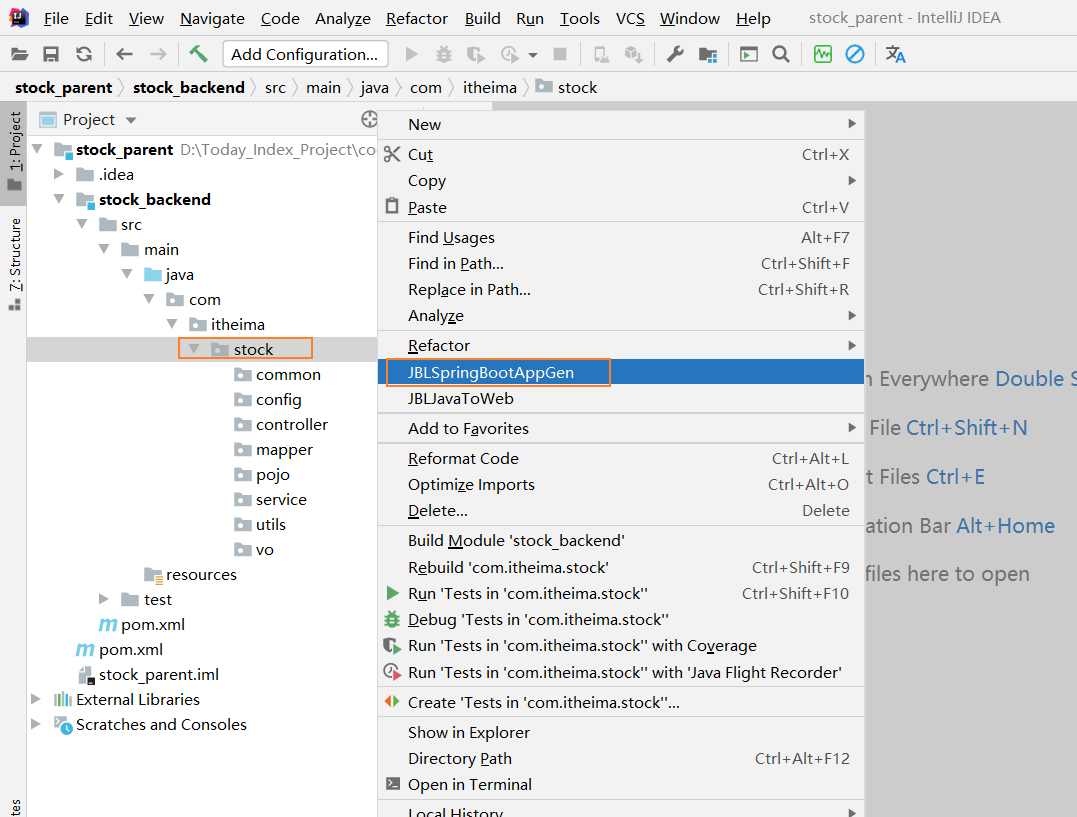Image resolution: width=1077 pixels, height=817 pixels.
Task: Click the Device Manager toolbar icon
Action: (601, 54)
